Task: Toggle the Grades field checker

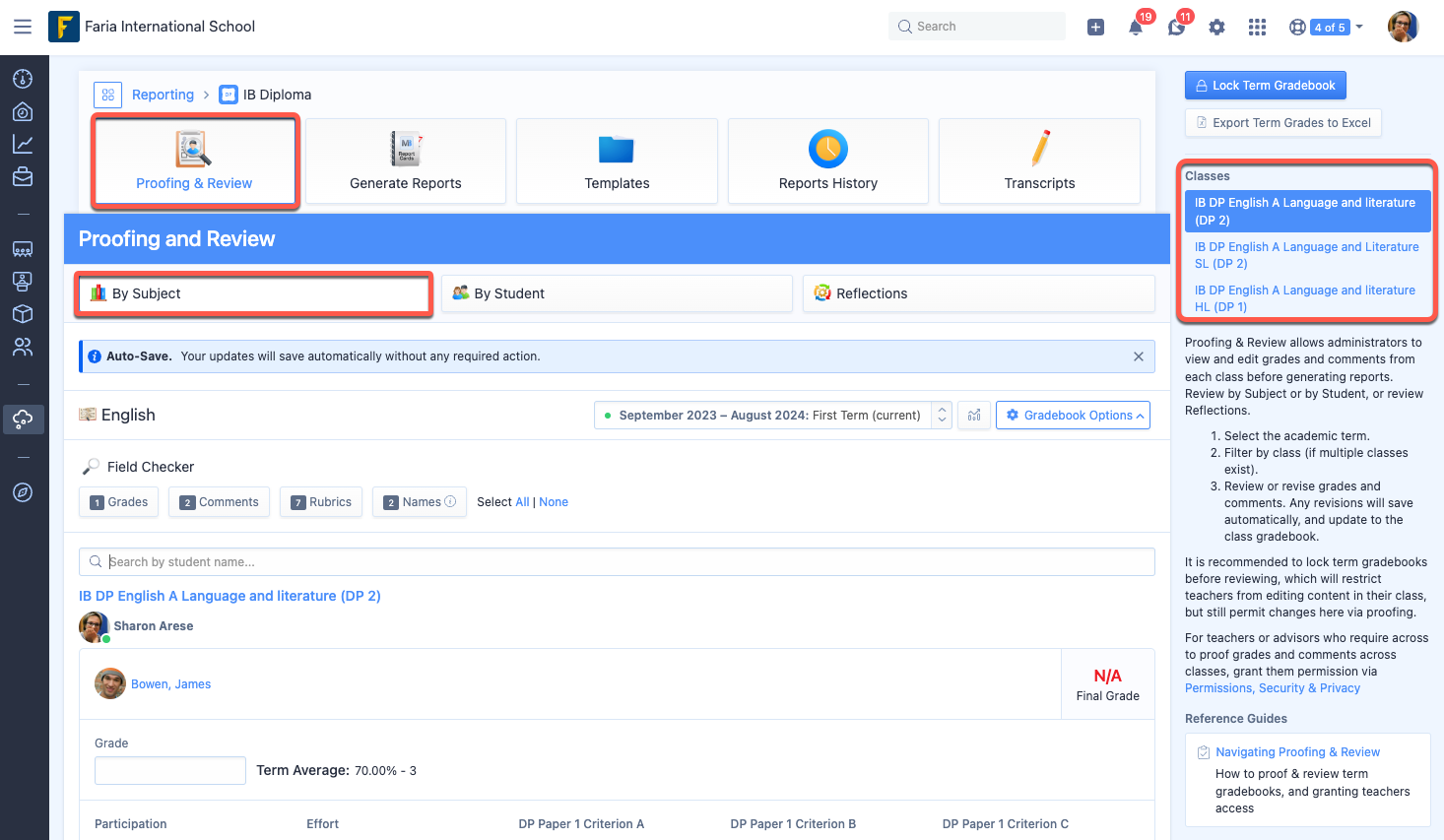Action: (119, 502)
